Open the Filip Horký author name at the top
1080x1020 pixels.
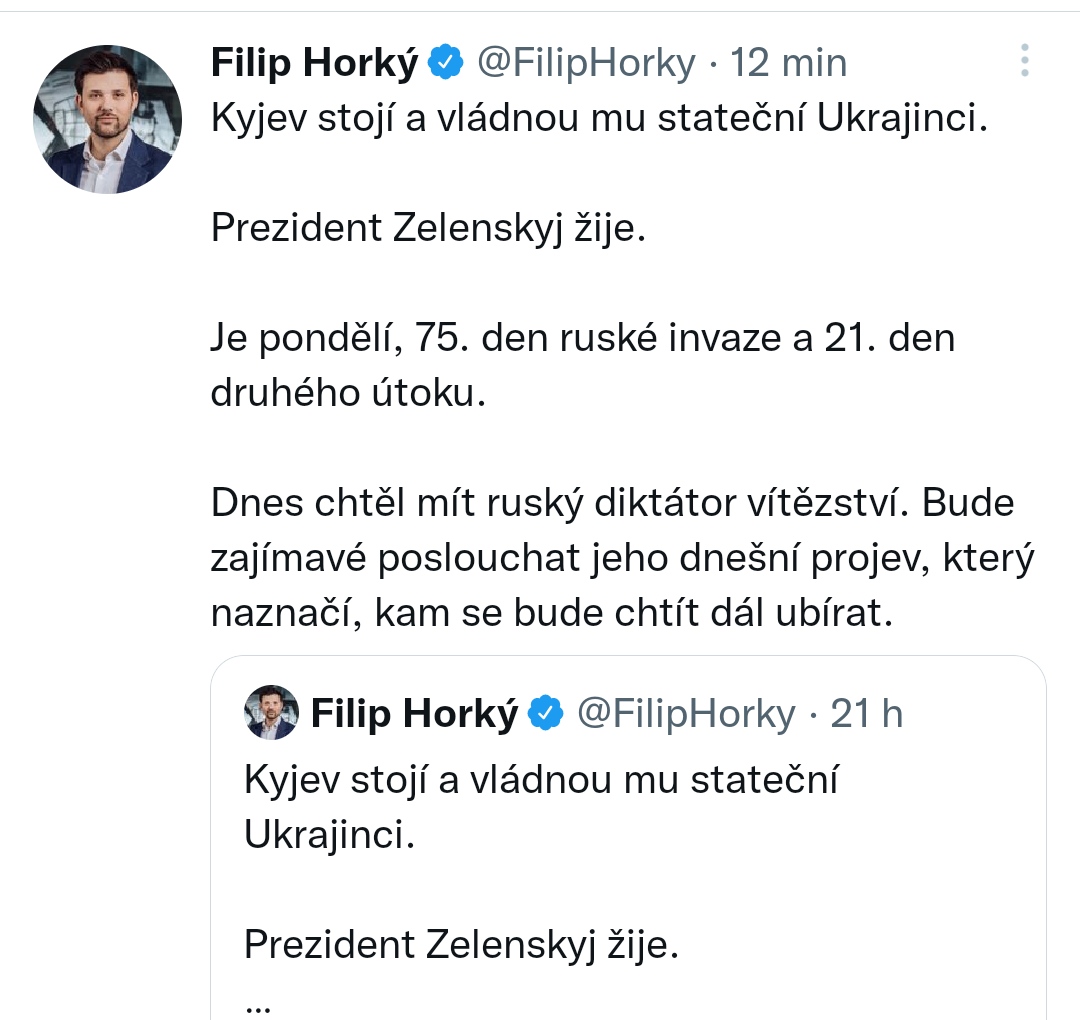315,63
